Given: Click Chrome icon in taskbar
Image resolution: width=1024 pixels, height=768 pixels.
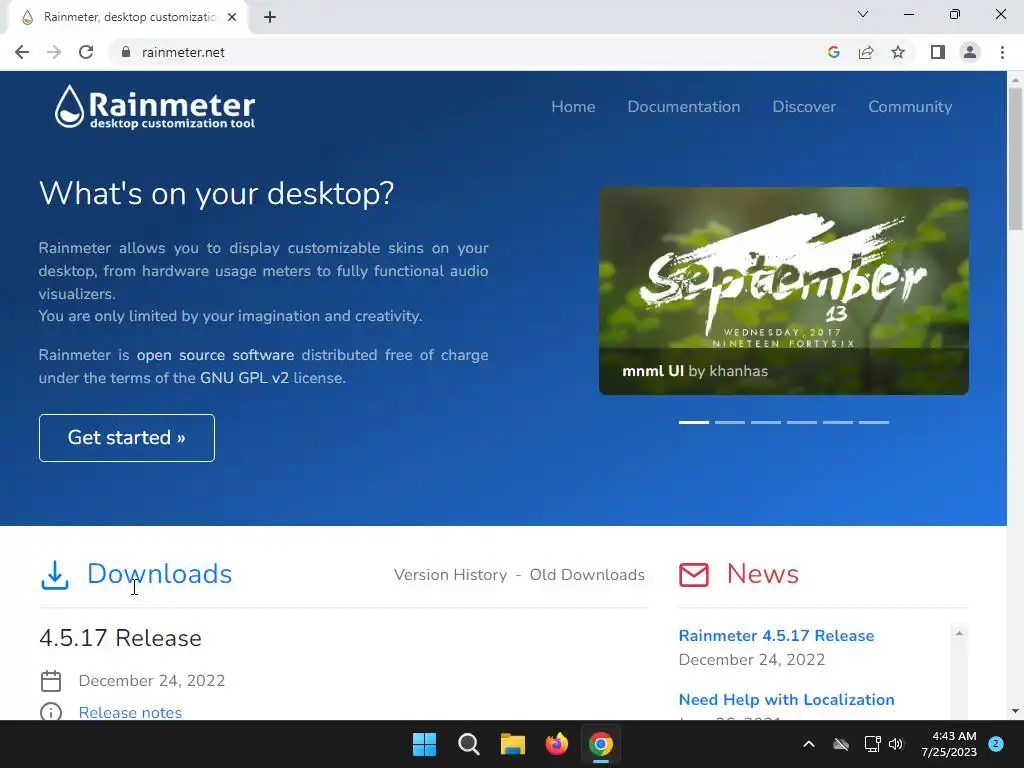Looking at the screenshot, I should point(601,744).
